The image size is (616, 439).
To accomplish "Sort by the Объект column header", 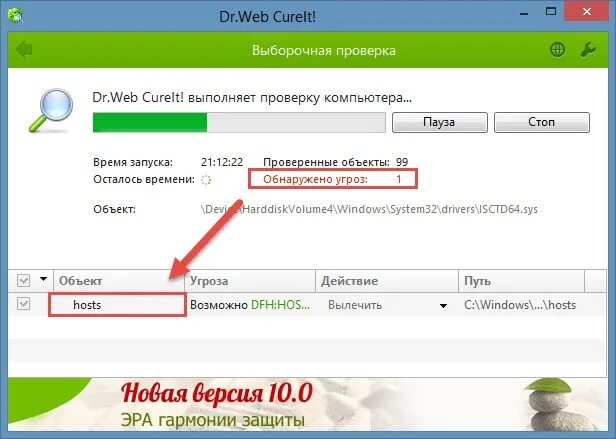I will coord(119,281).
